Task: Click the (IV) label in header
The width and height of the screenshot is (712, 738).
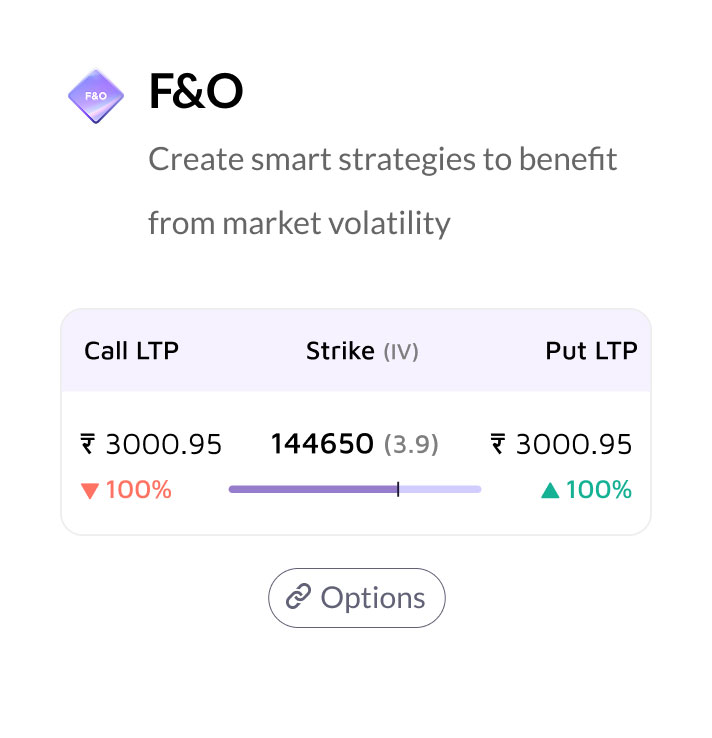Action: (401, 352)
